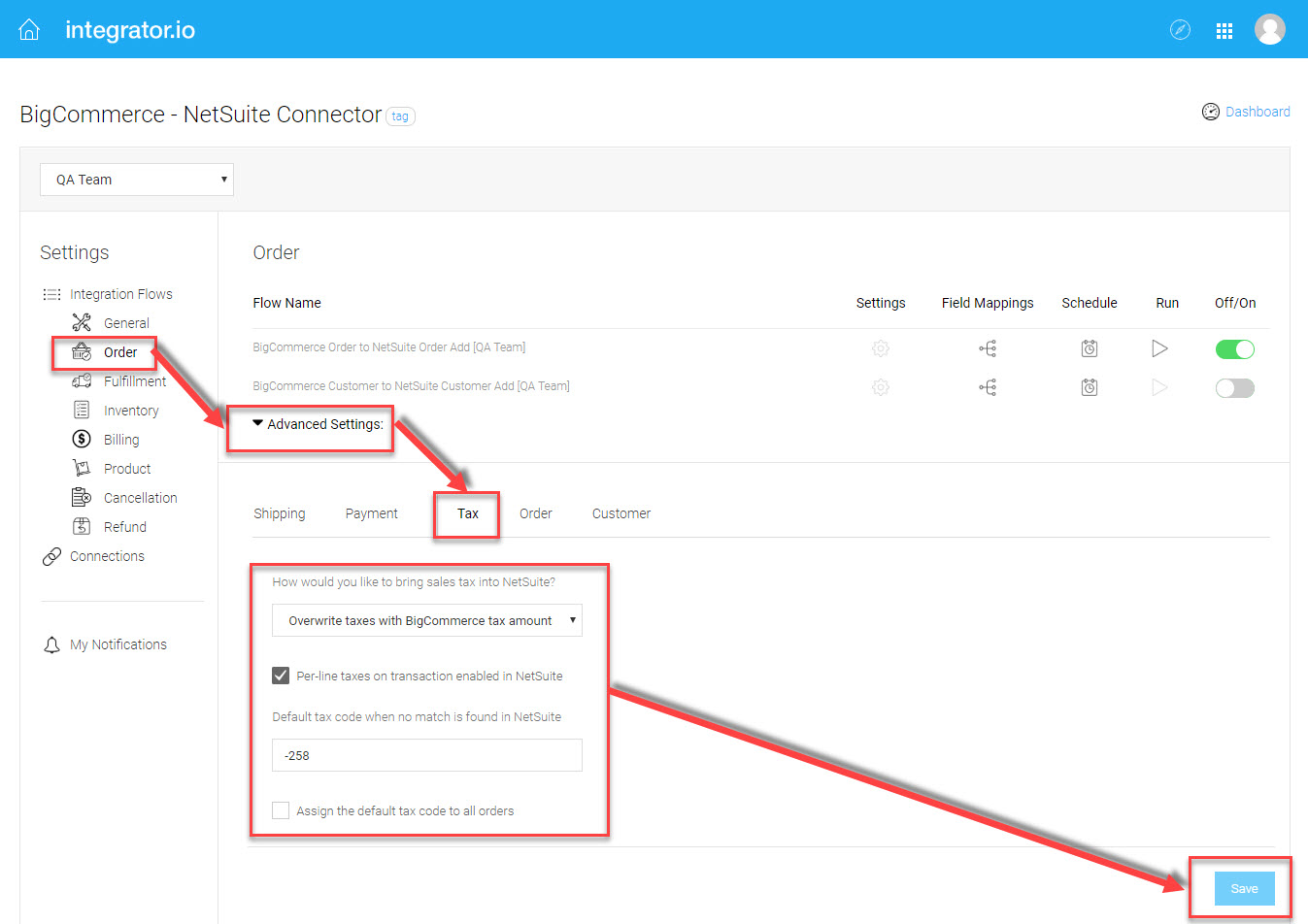Run the BigCommerce Order Add flow
This screenshot has width=1308, height=924.
(x=1159, y=348)
